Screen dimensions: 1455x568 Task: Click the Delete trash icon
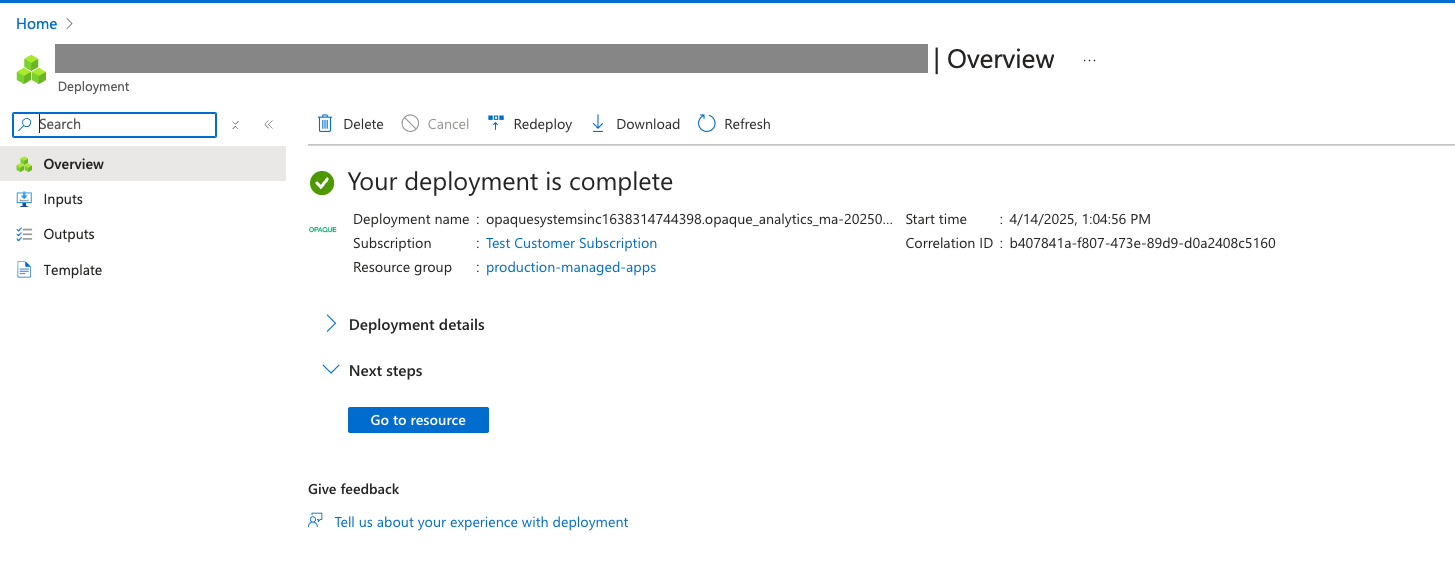[325, 124]
